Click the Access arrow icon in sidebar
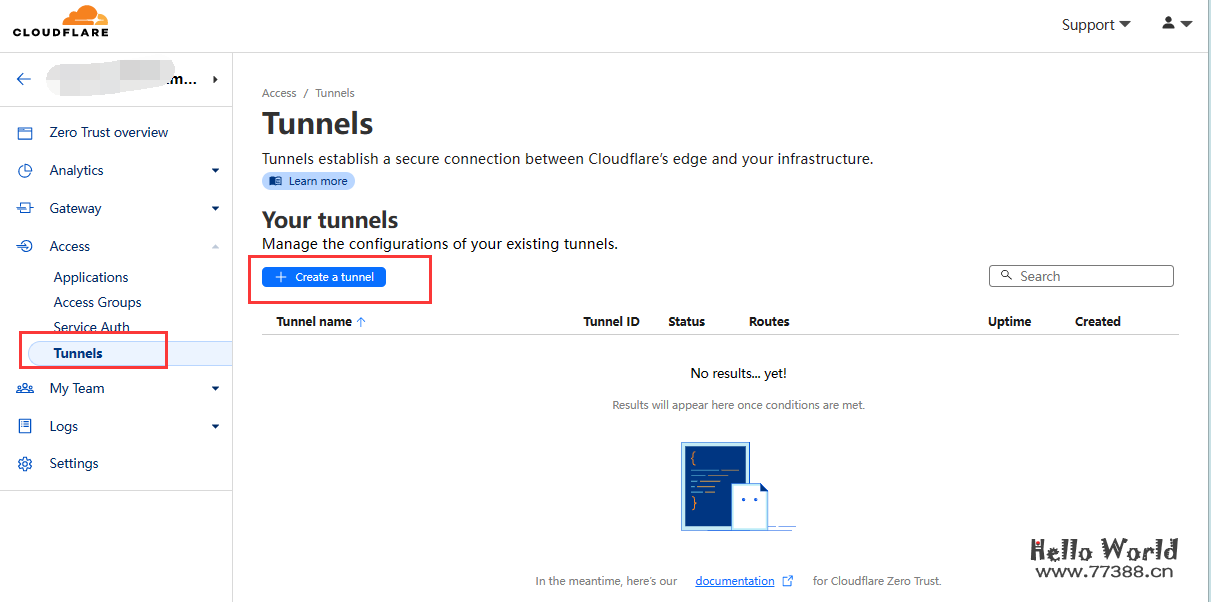This screenshot has height=602, width=1211. (x=25, y=247)
